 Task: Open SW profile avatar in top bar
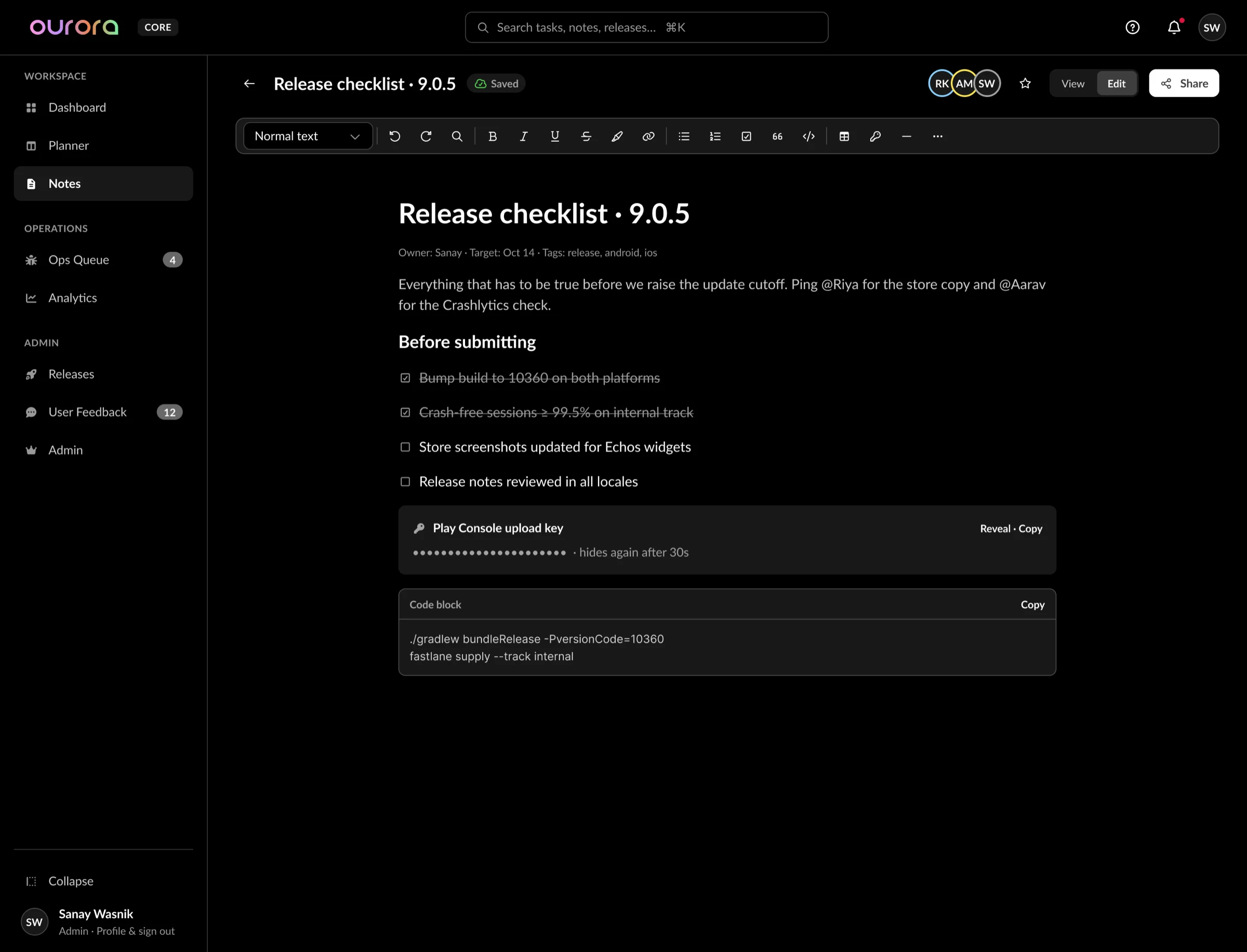1212,27
